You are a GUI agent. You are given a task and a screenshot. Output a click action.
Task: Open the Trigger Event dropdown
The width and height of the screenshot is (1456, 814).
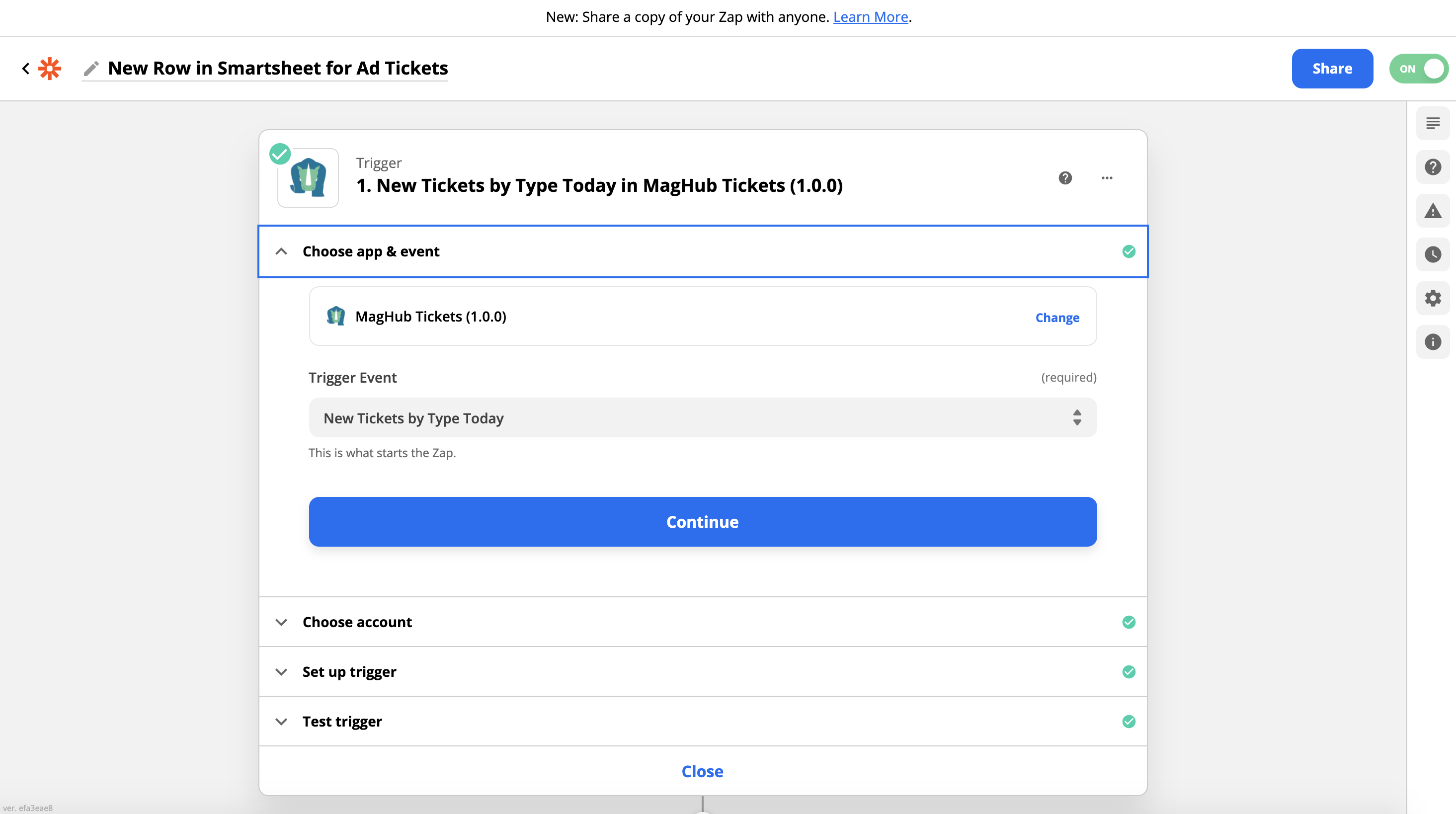click(x=703, y=418)
